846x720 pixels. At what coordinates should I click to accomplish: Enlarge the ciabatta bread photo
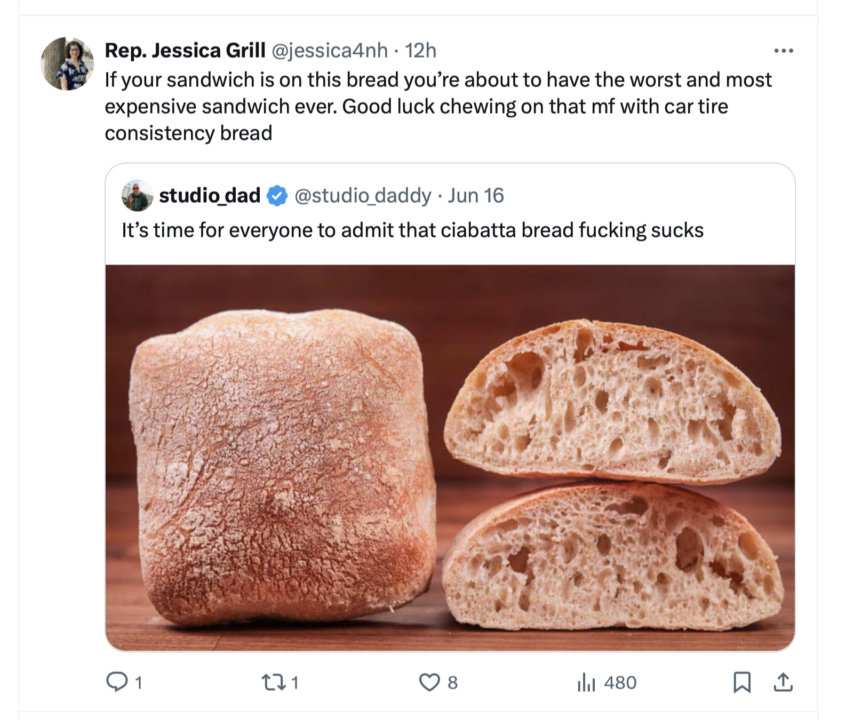pos(450,457)
